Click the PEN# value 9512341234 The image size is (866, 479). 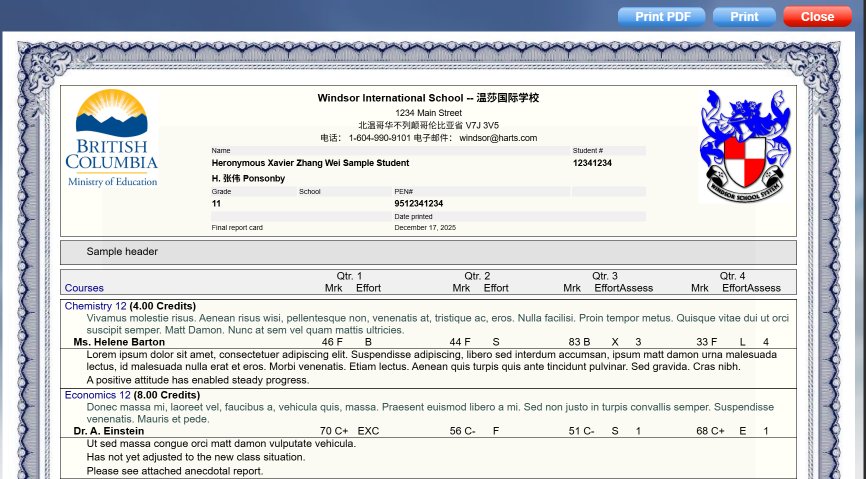(x=419, y=204)
